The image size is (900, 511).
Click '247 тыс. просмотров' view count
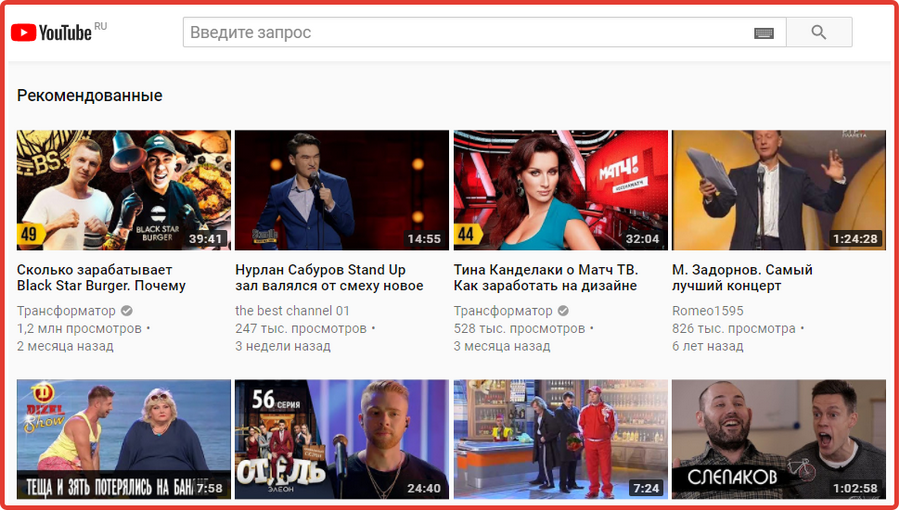pyautogui.click(x=301, y=328)
